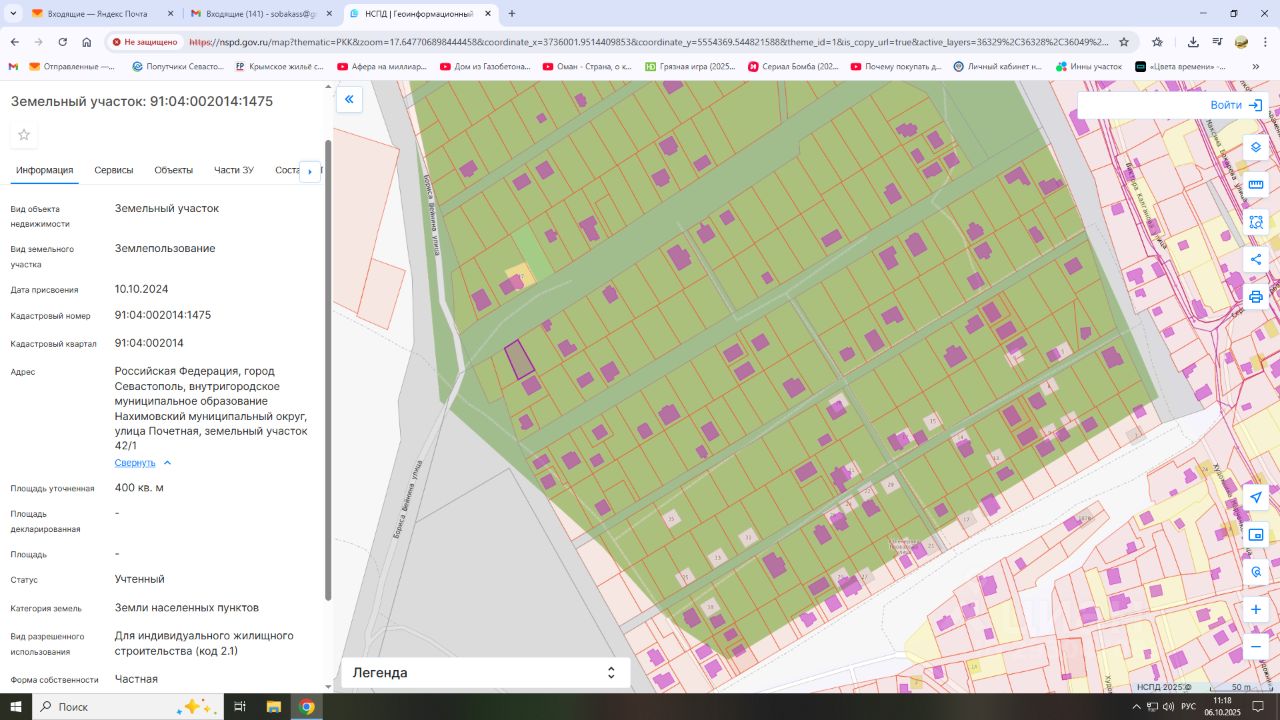Screen dimensions: 1280x720
Task: Click the Войти login button
Action: (1236, 105)
